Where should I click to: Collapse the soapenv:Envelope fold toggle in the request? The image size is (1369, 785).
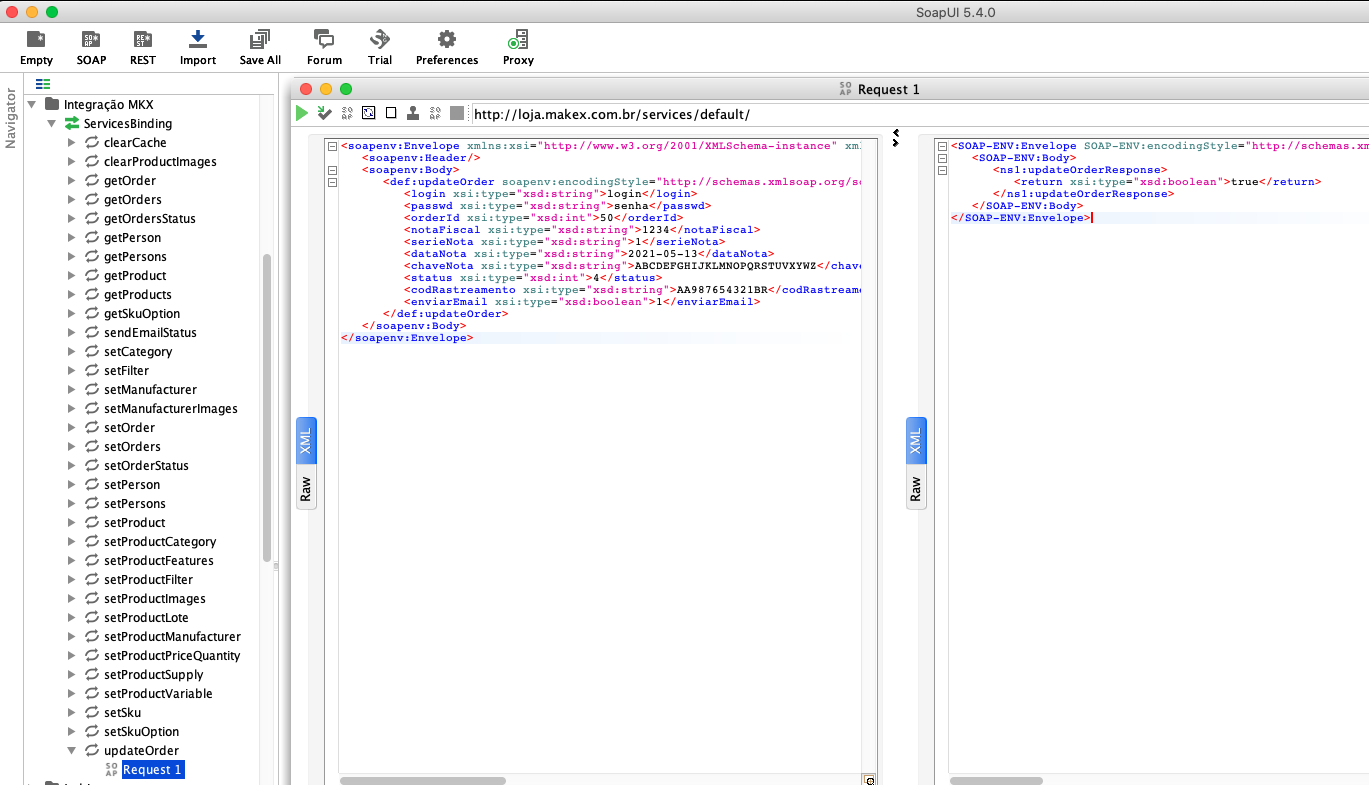(x=333, y=146)
